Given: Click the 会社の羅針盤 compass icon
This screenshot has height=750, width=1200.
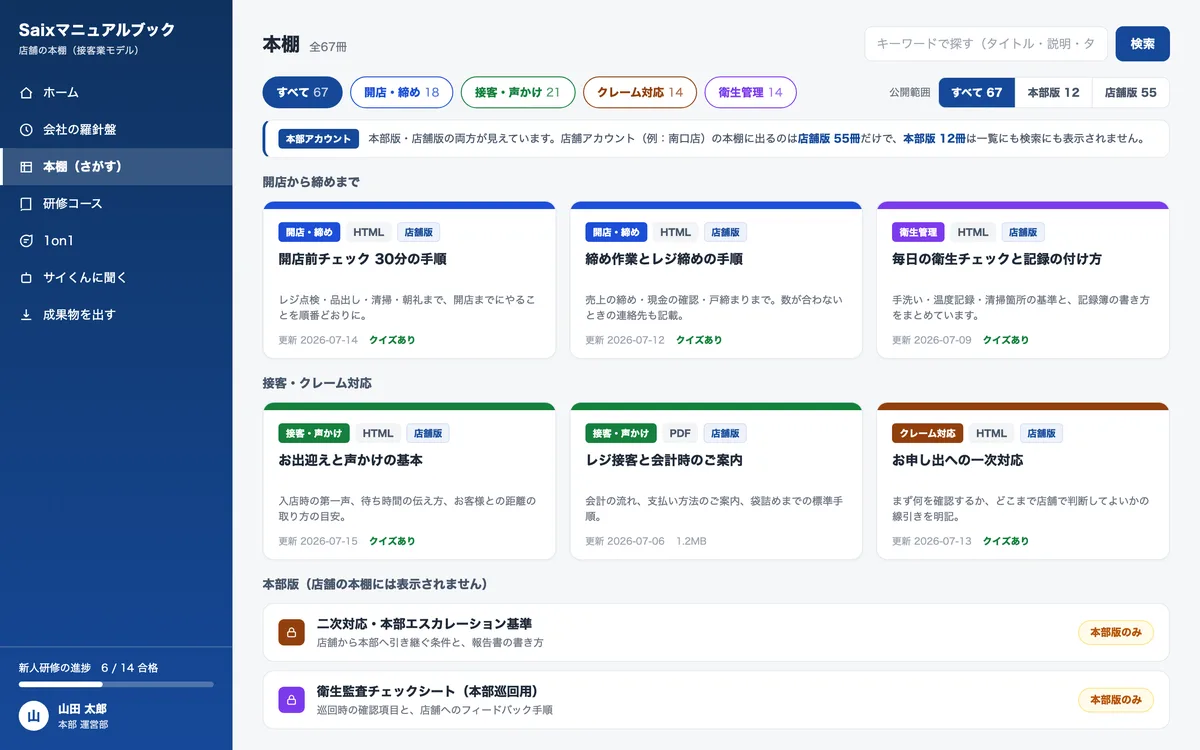Looking at the screenshot, I should click(26, 130).
